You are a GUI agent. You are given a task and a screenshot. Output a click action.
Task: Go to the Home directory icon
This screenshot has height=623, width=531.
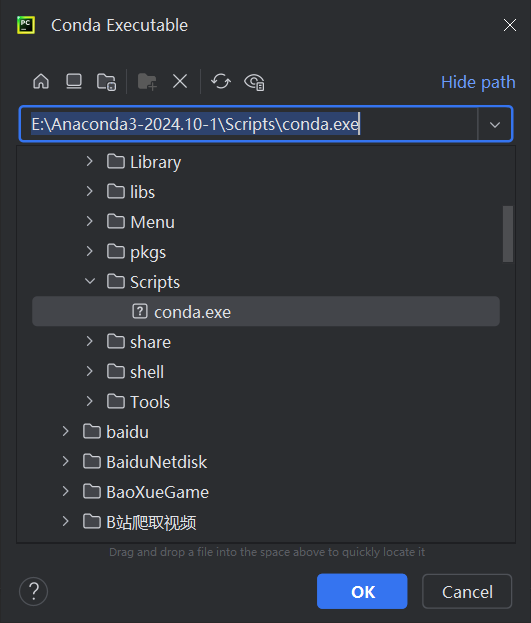click(41, 82)
